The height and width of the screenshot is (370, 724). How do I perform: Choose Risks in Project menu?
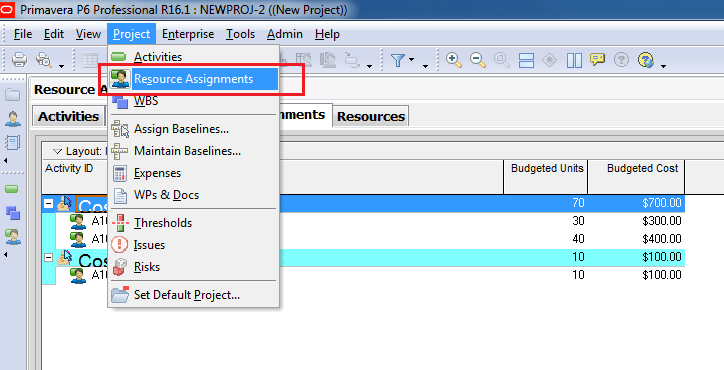(x=193, y=267)
